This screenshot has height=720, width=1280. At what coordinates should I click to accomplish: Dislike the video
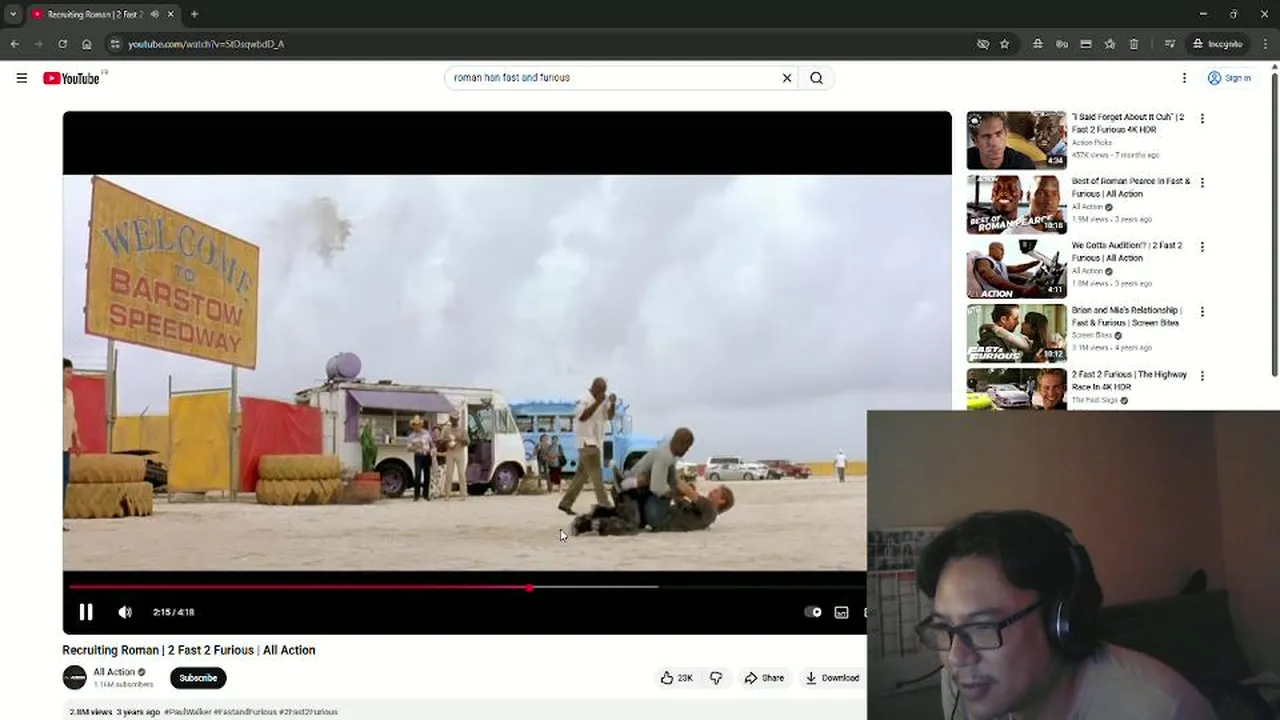[x=716, y=678]
